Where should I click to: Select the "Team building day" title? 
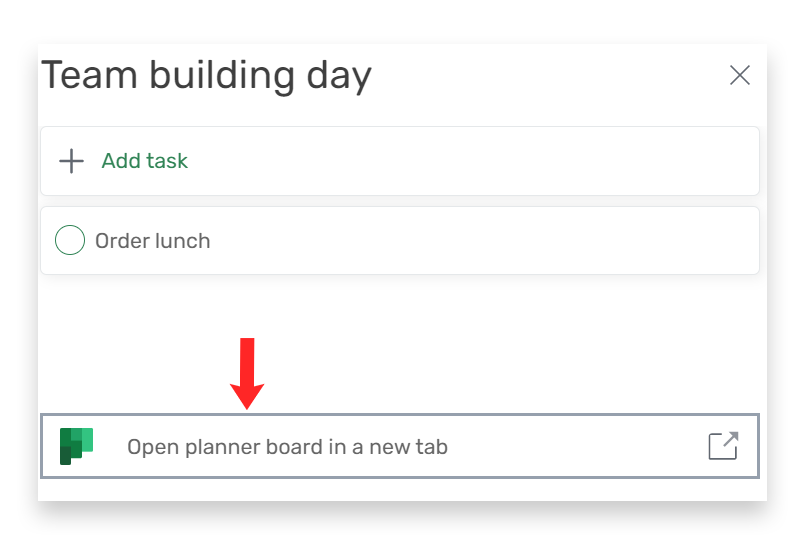click(x=206, y=76)
